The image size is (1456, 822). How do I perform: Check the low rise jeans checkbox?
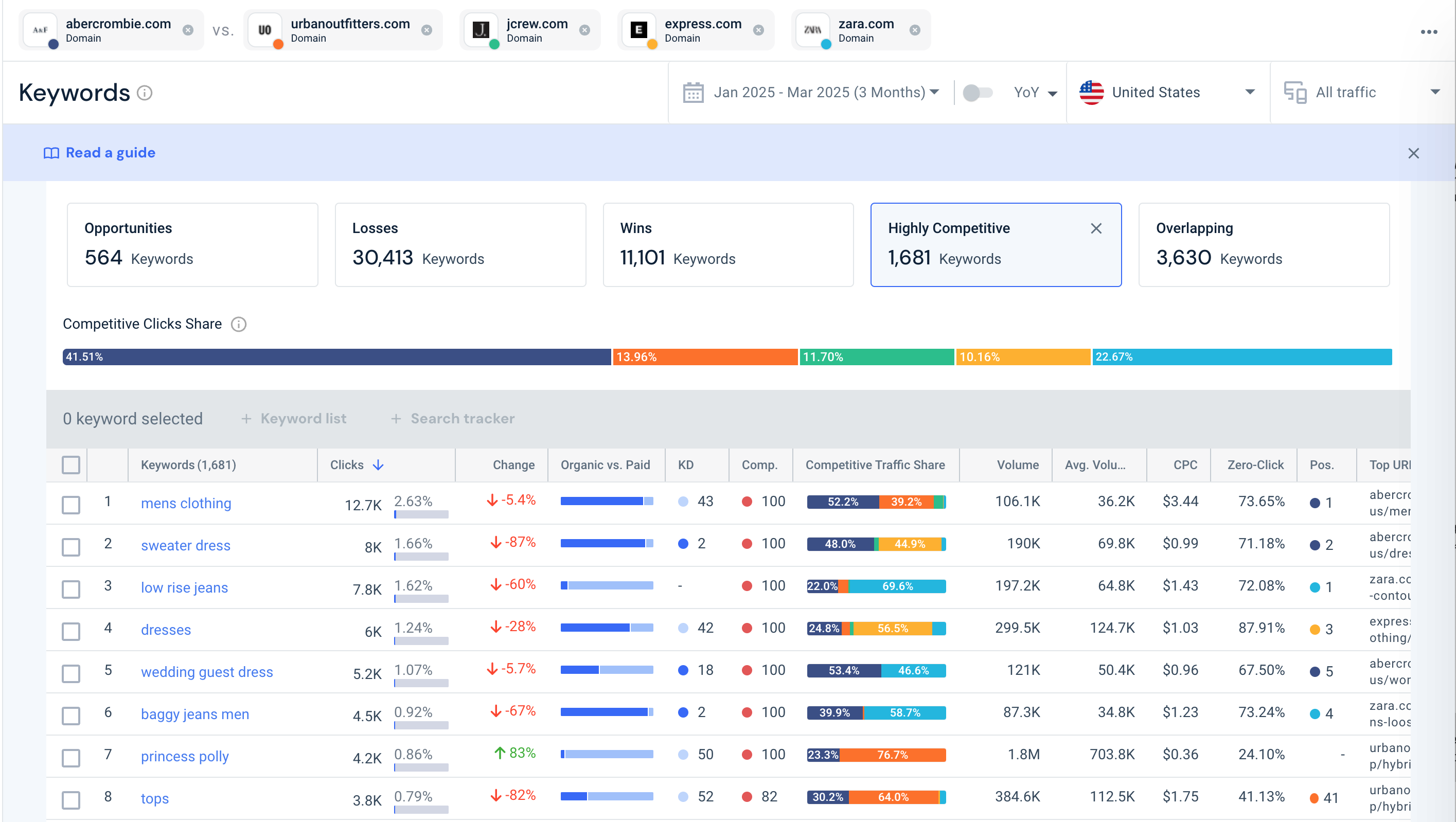pyautogui.click(x=70, y=588)
